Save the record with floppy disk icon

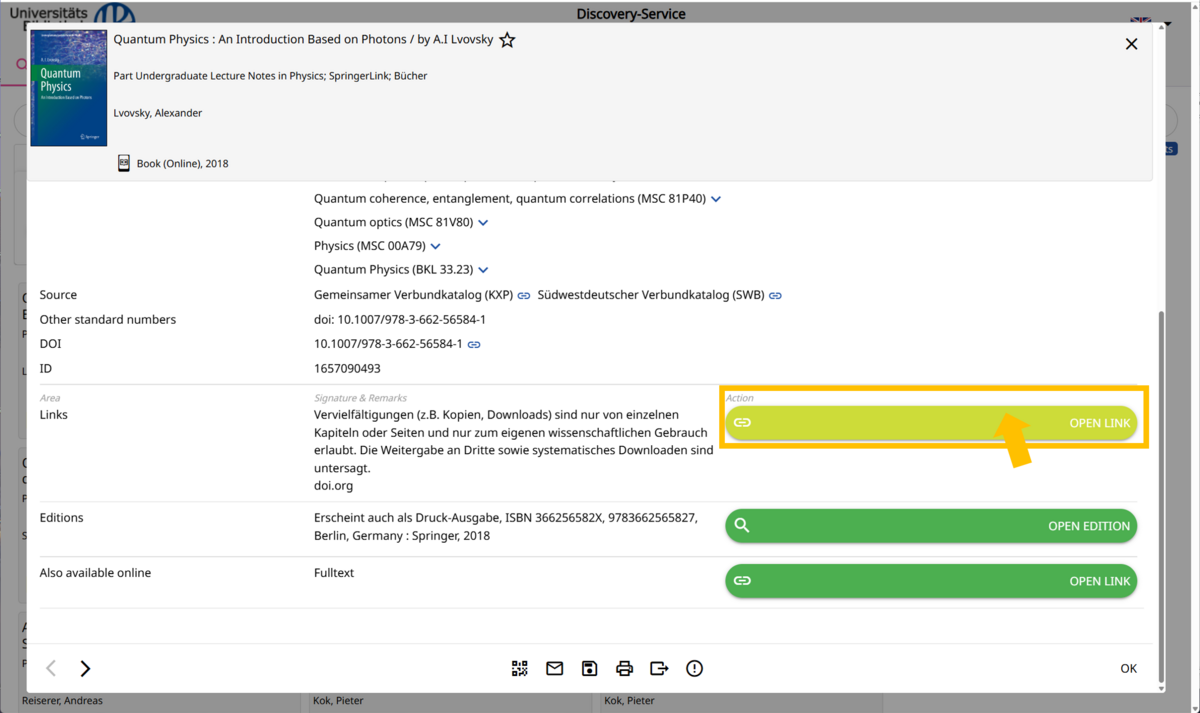click(x=589, y=668)
